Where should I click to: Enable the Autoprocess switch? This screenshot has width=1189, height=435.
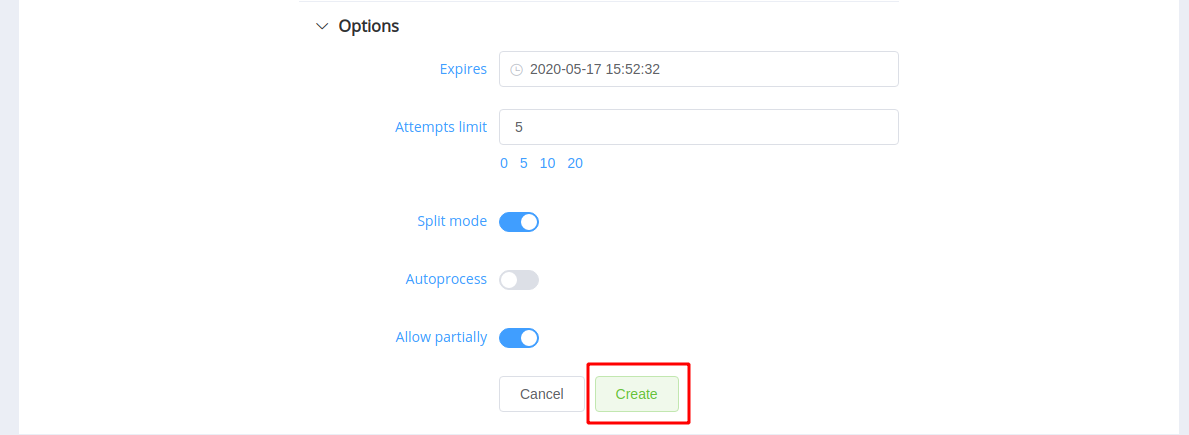point(519,280)
